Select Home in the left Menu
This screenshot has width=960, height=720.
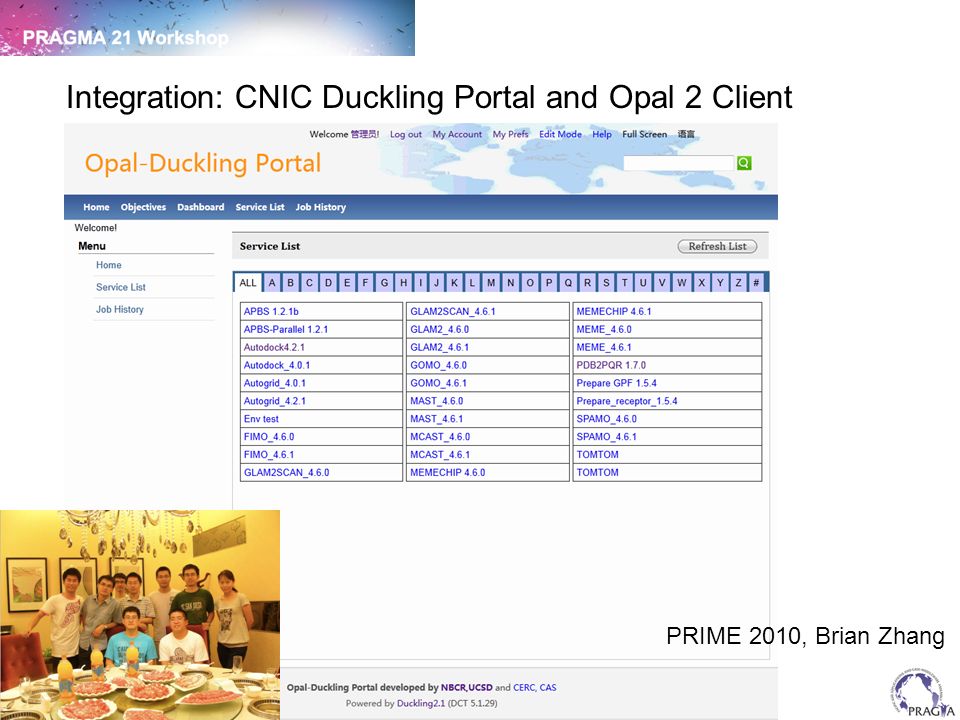[108, 265]
